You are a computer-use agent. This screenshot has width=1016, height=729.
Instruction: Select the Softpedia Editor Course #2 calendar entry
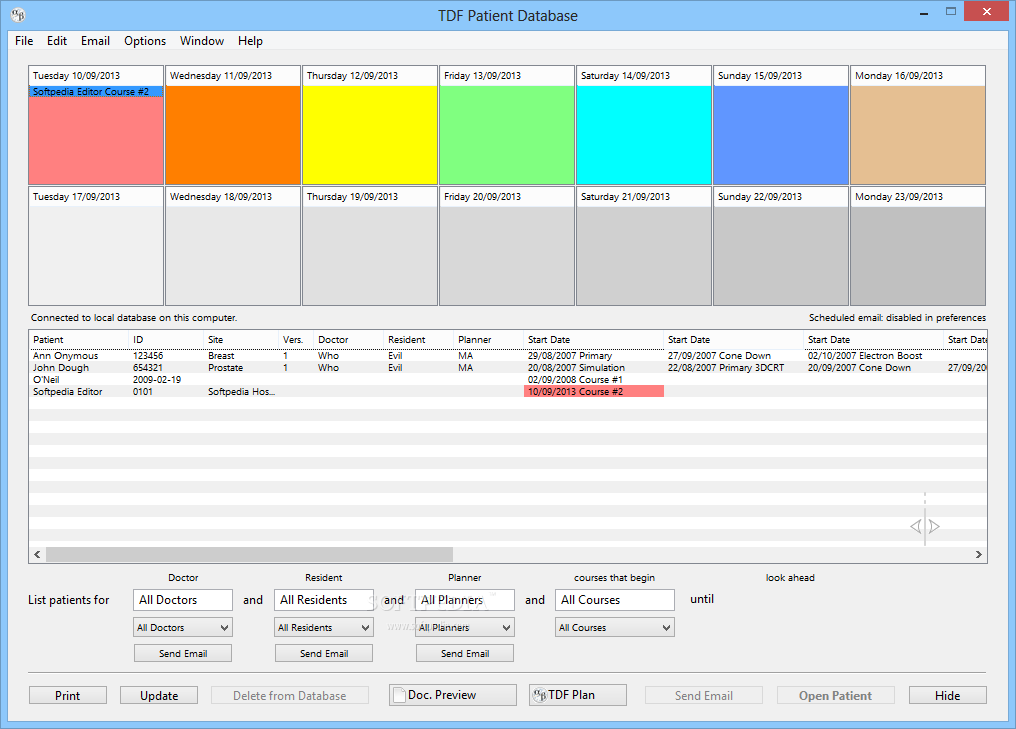96,92
